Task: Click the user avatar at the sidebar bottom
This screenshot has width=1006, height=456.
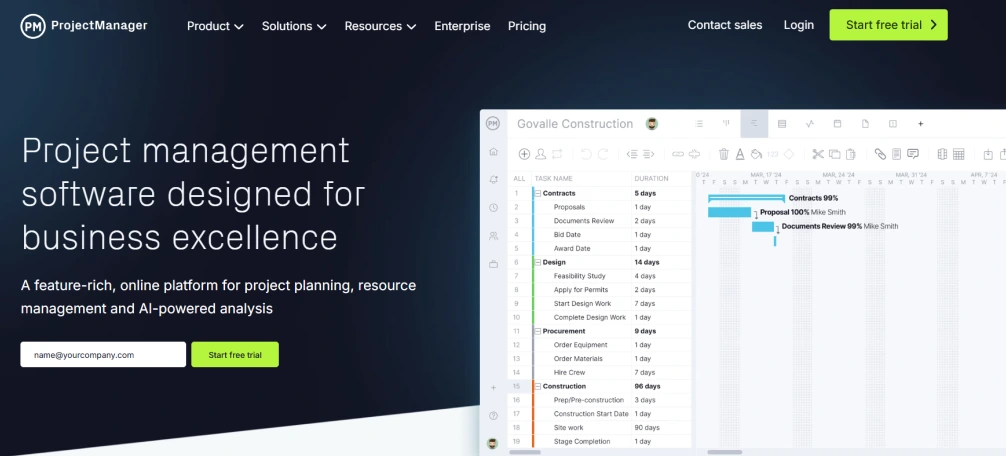Action: 493,443
